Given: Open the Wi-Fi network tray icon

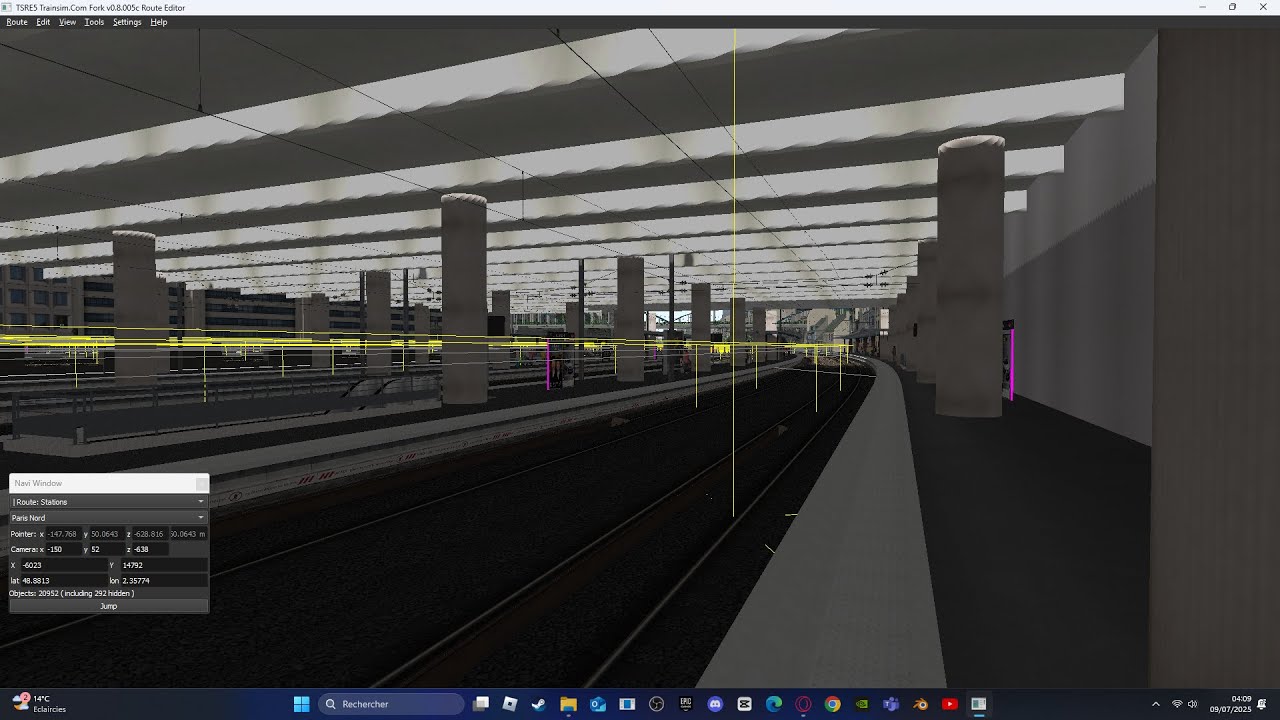Looking at the screenshot, I should pyautogui.click(x=1177, y=704).
